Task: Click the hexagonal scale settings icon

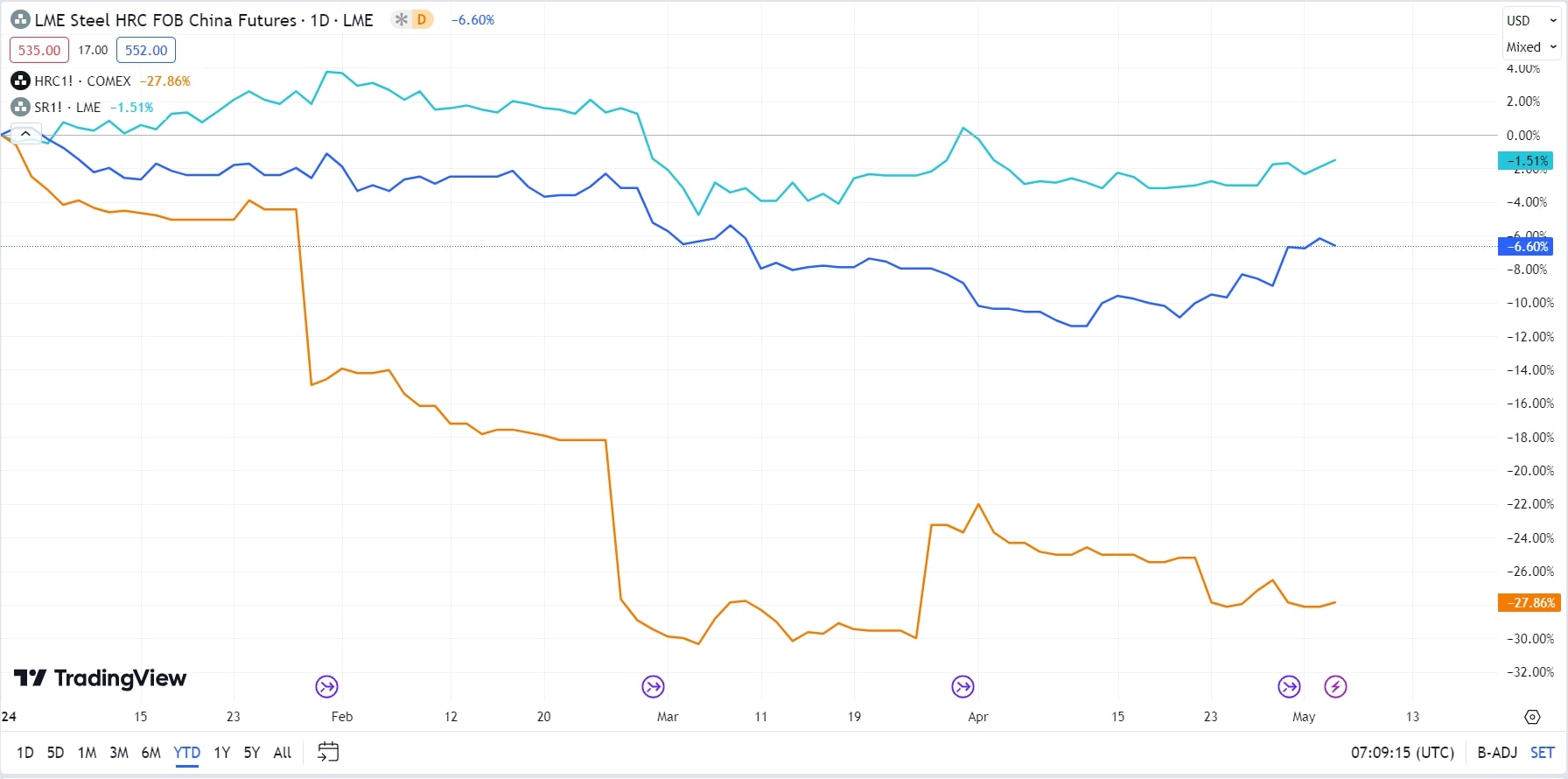Action: pos(1532,716)
